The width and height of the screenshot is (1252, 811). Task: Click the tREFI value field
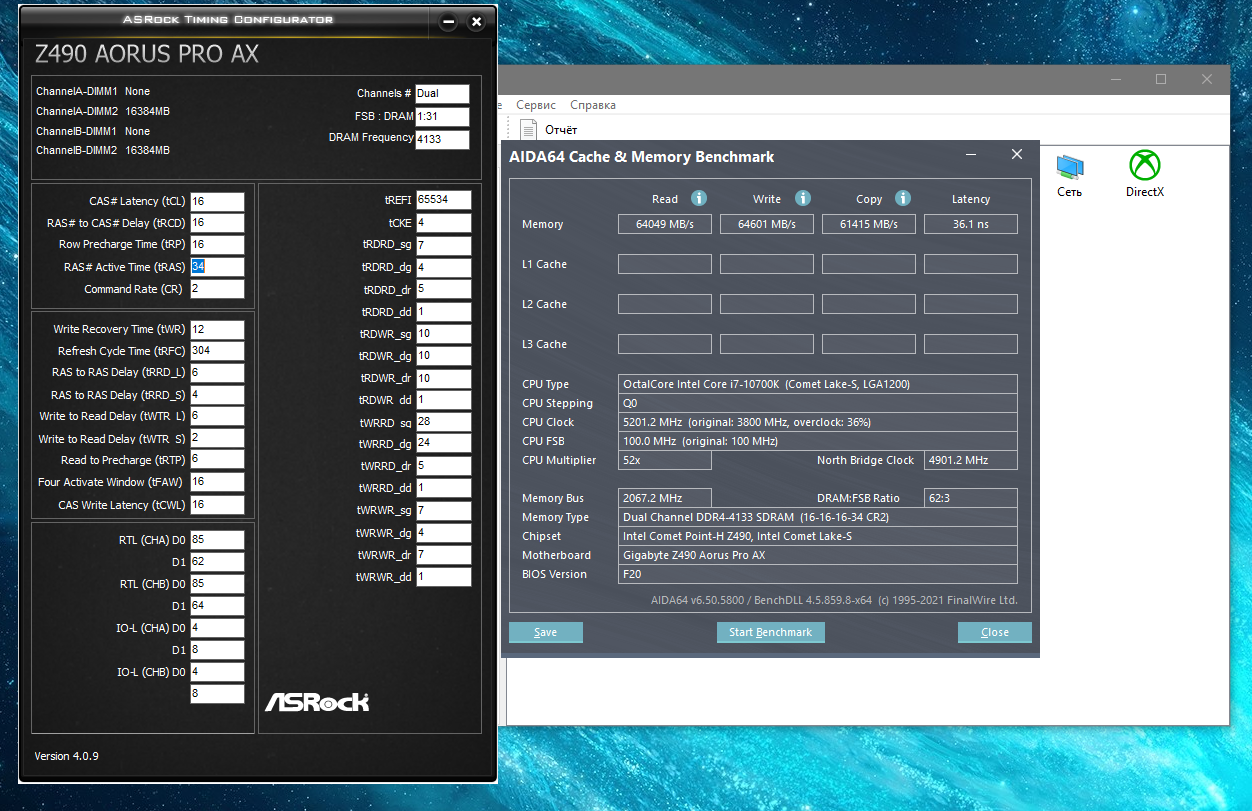coord(443,200)
